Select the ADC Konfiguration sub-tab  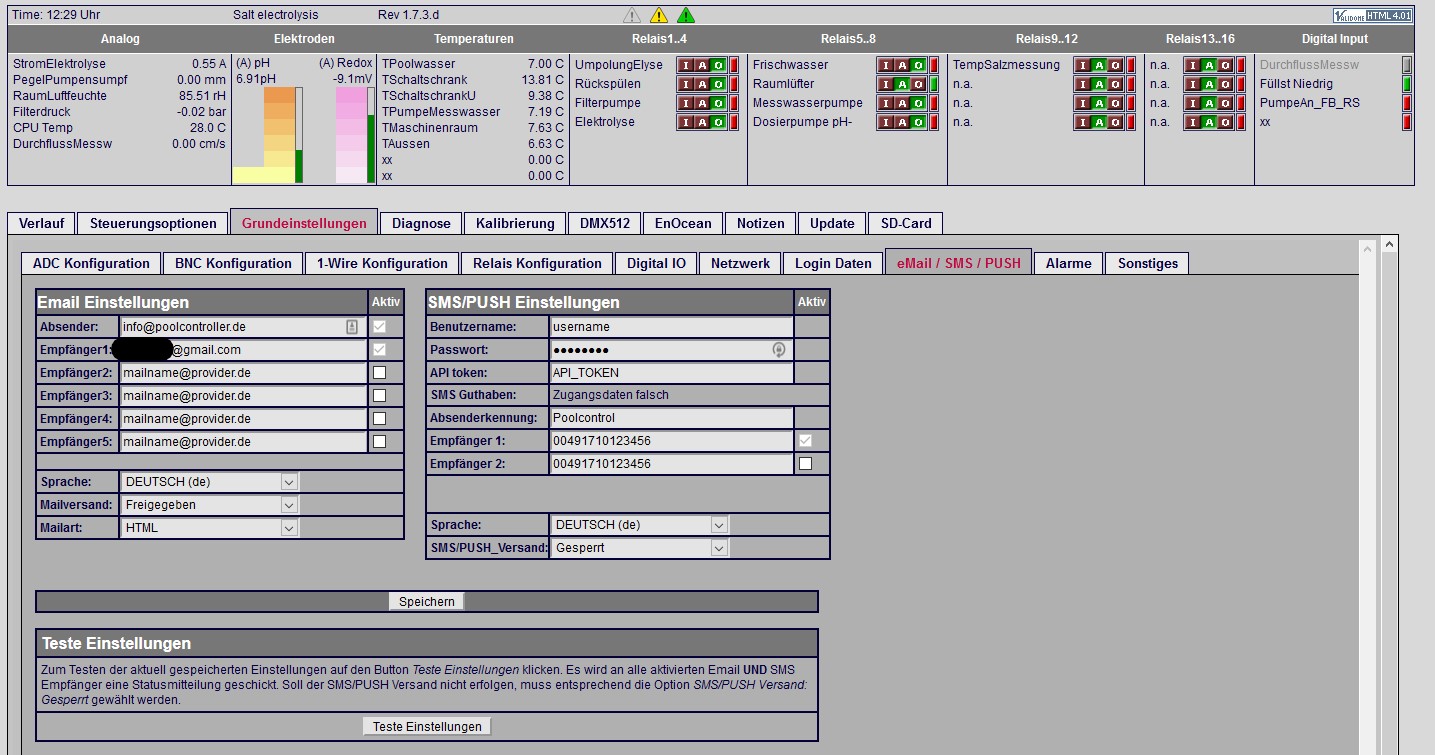coord(91,263)
